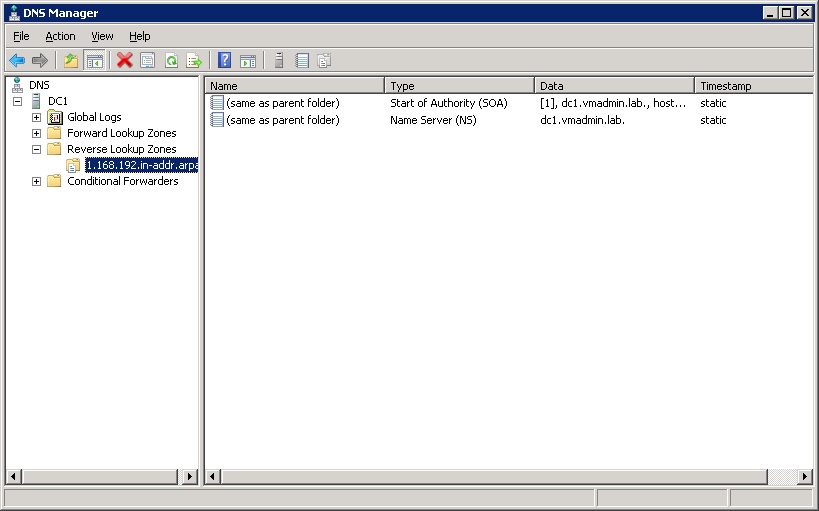Click the Name Server record row icon
Viewport: 819px width, 511px height.
coord(217,120)
